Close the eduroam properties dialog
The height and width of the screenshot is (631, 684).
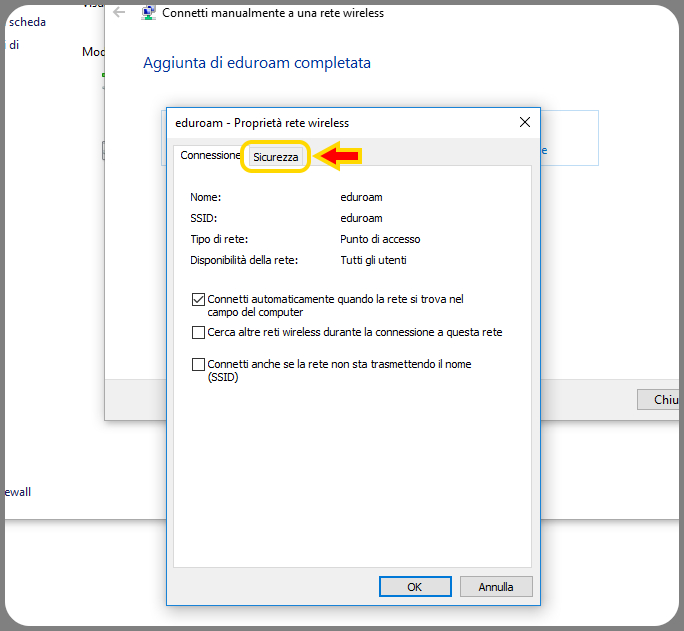click(525, 122)
